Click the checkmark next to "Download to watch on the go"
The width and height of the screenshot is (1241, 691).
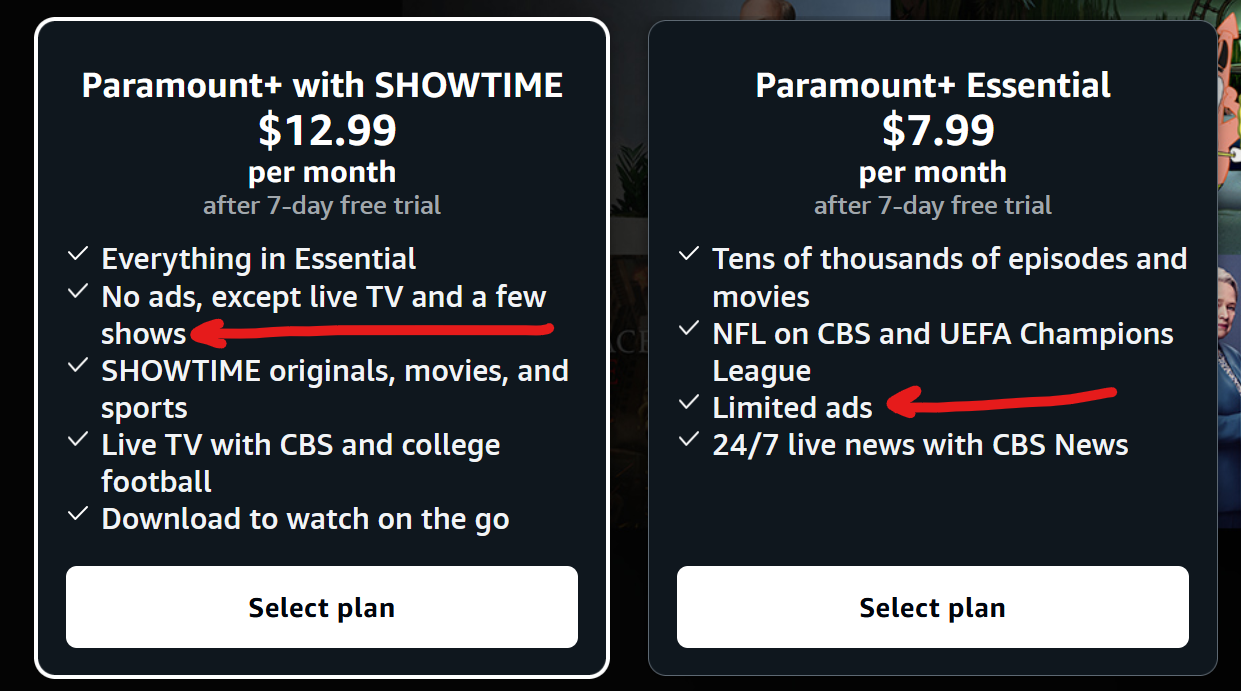coord(78,514)
